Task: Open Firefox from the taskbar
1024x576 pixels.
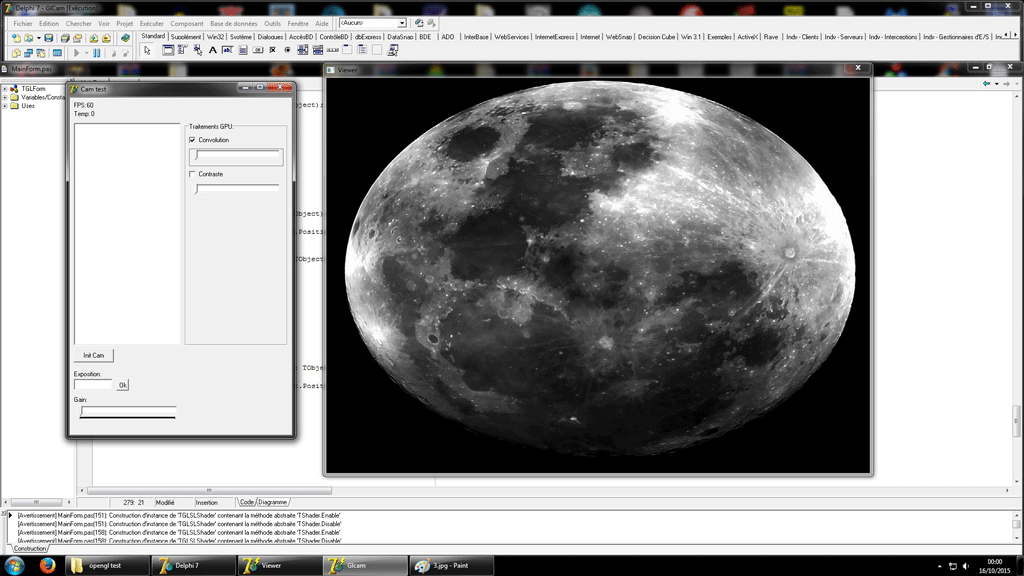Action: (46, 565)
